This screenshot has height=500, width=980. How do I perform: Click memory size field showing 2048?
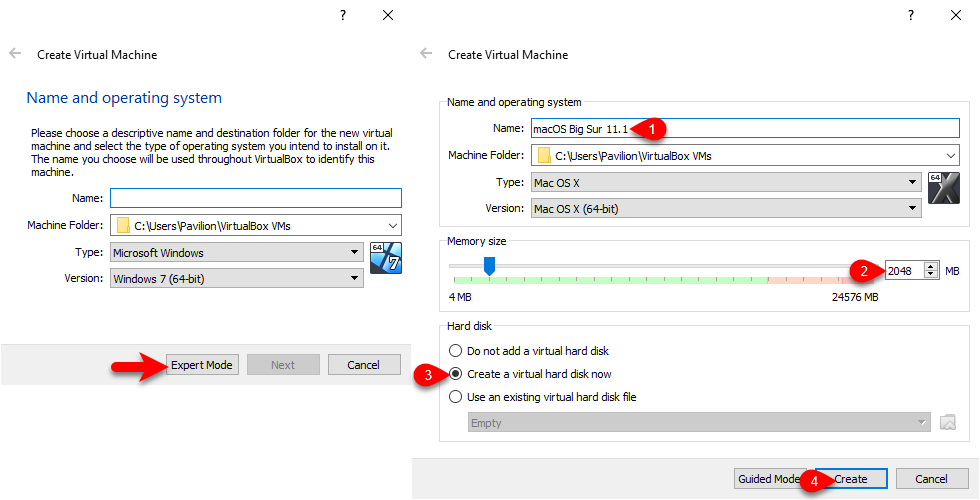[x=904, y=271]
